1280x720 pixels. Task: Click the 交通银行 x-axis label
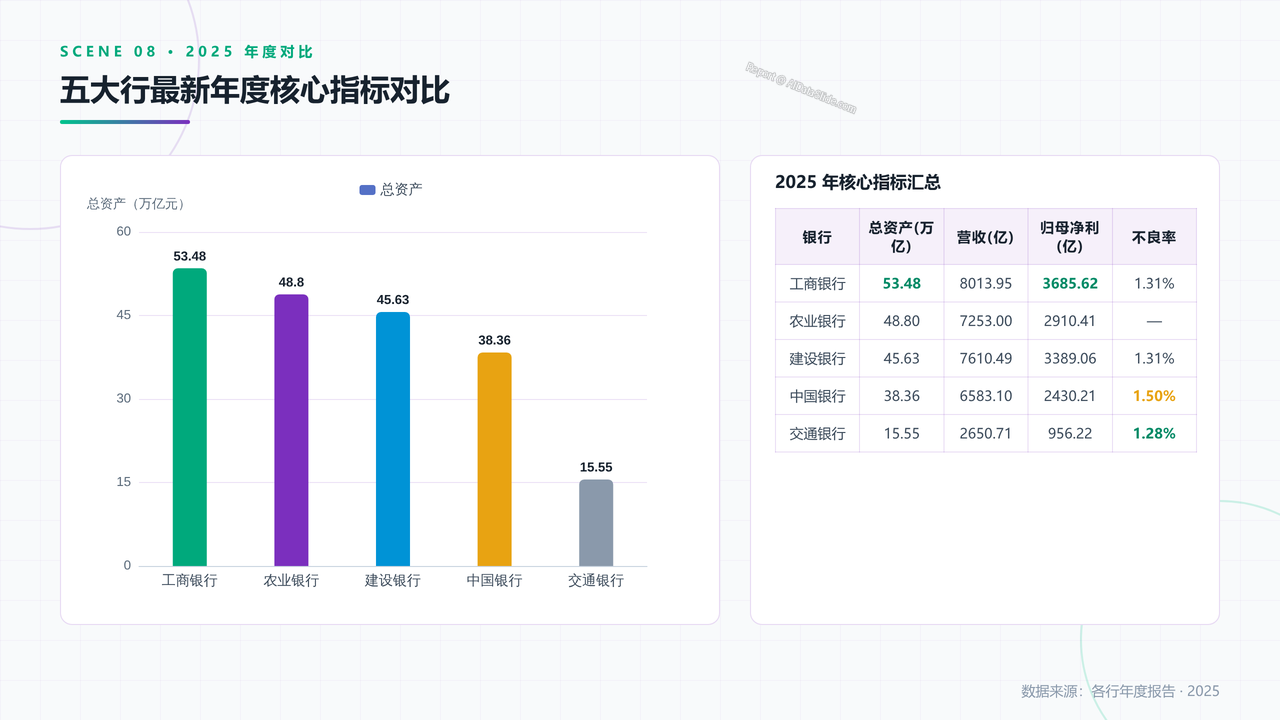596,580
